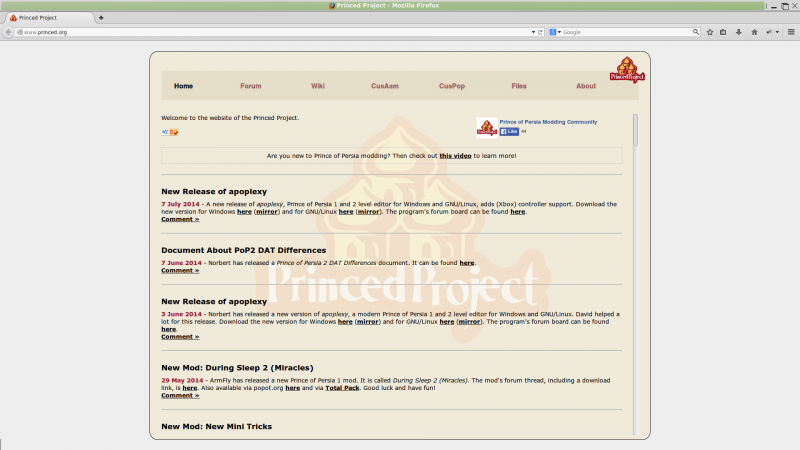This screenshot has height=450, width=800.
Task: Go to browser home page icon
Action: pos(754,32)
